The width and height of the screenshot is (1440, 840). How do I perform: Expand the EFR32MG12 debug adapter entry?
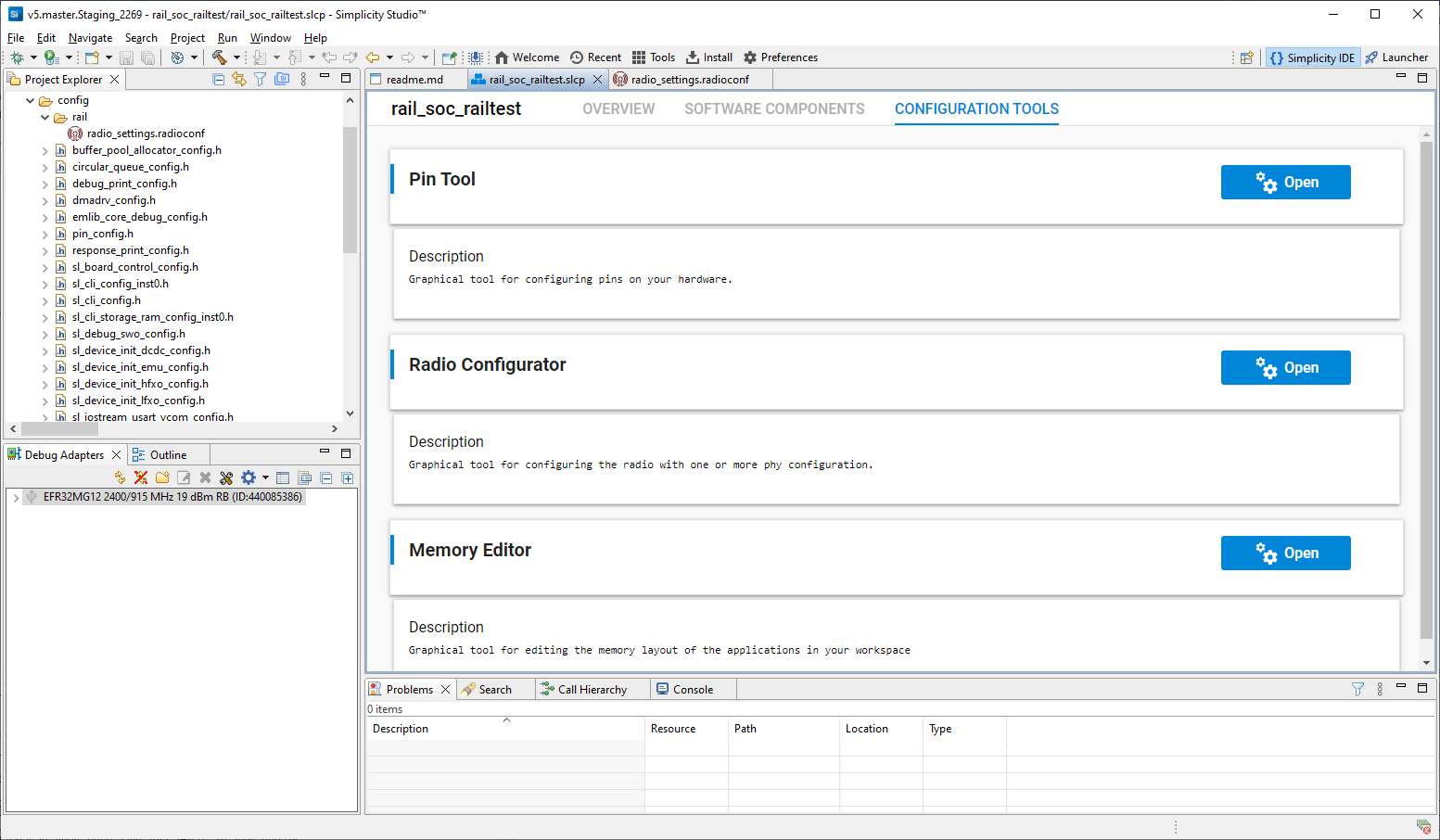pos(16,498)
